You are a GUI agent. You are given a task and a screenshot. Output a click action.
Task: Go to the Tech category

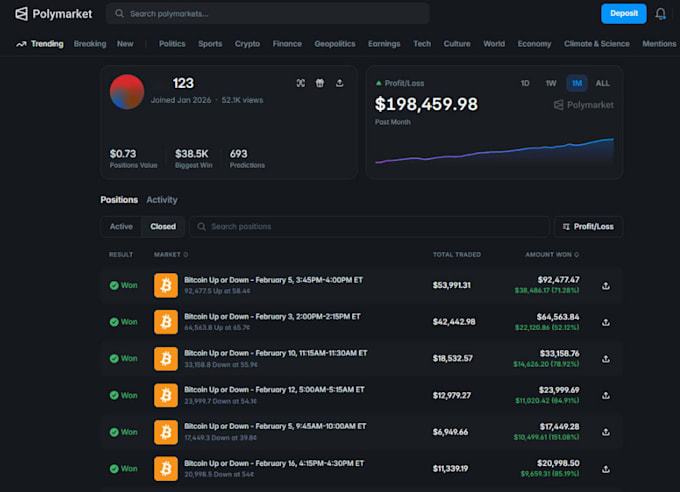(422, 44)
